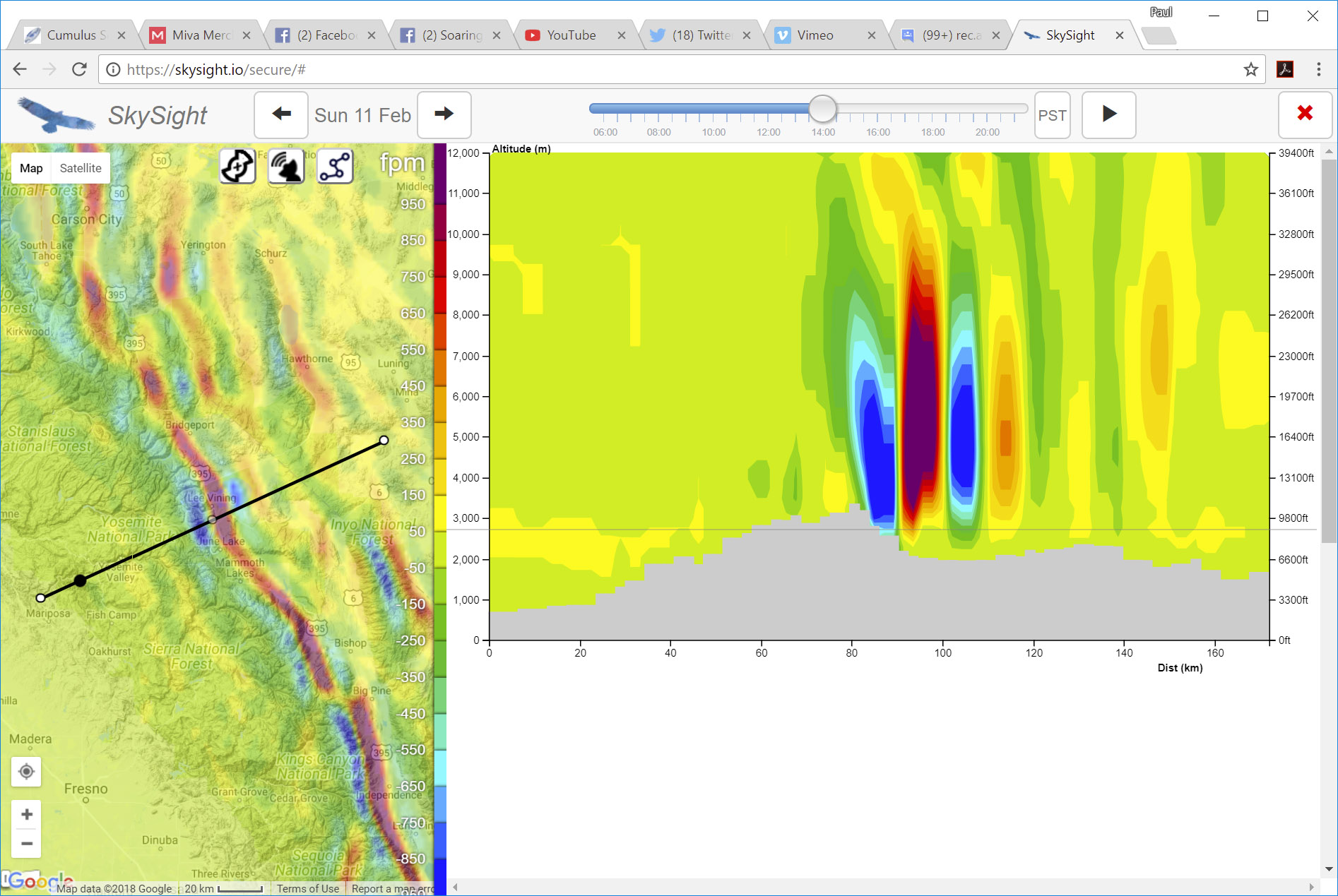
Task: Open the route planner icon on map
Action: pos(237,167)
